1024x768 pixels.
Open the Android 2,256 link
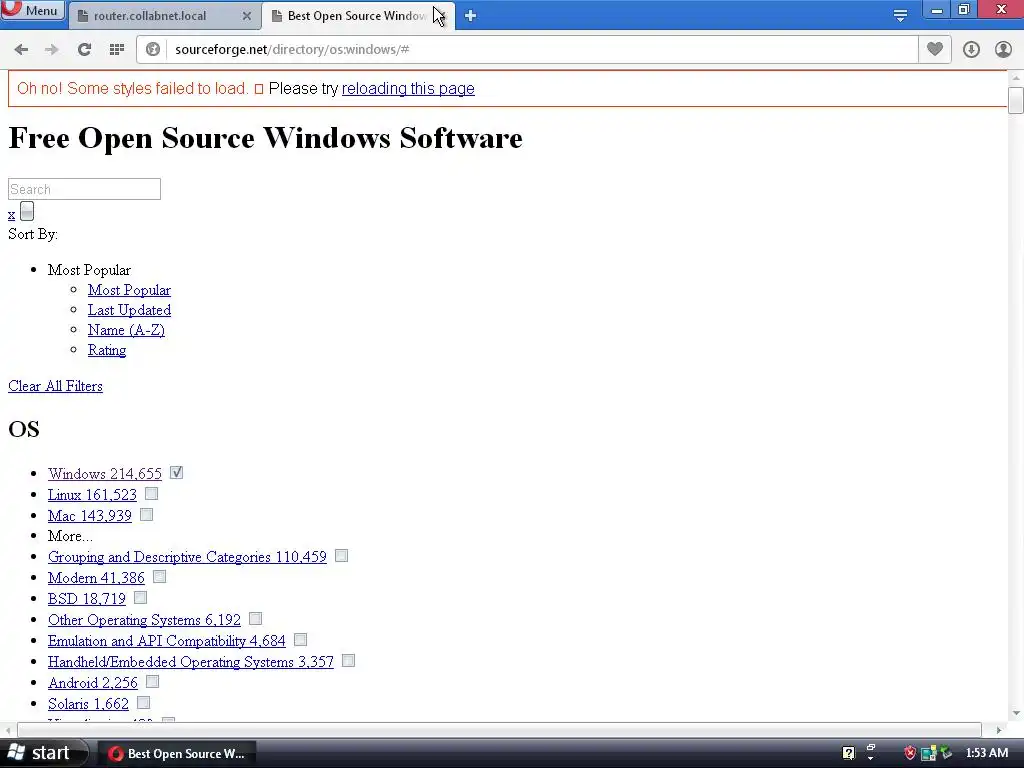pyautogui.click(x=93, y=682)
